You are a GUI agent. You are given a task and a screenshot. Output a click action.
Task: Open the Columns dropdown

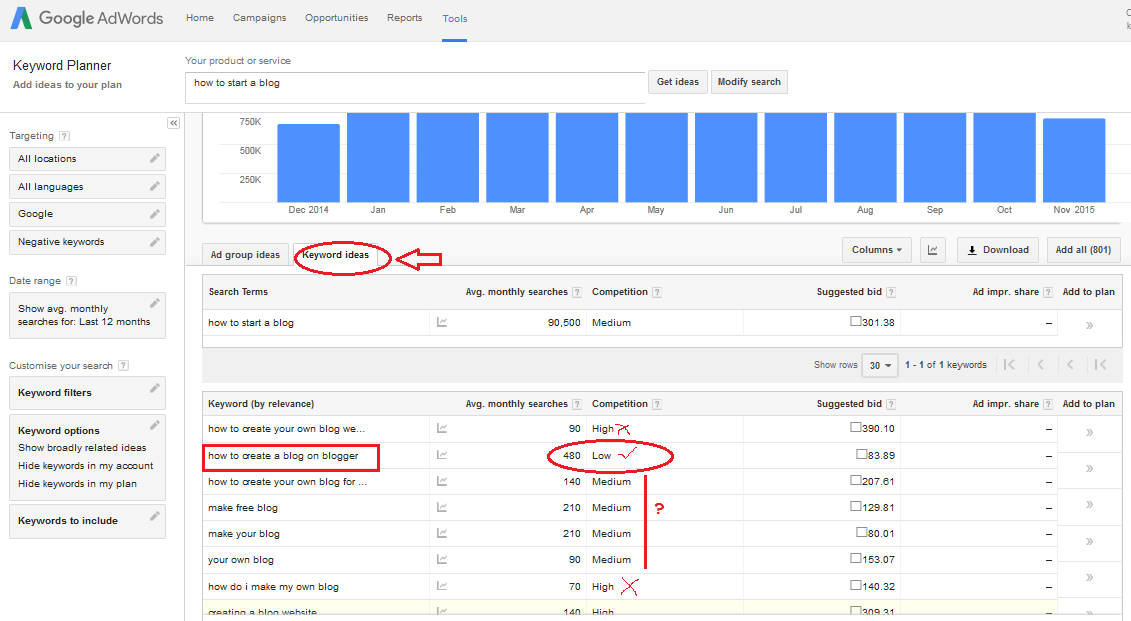(876, 250)
